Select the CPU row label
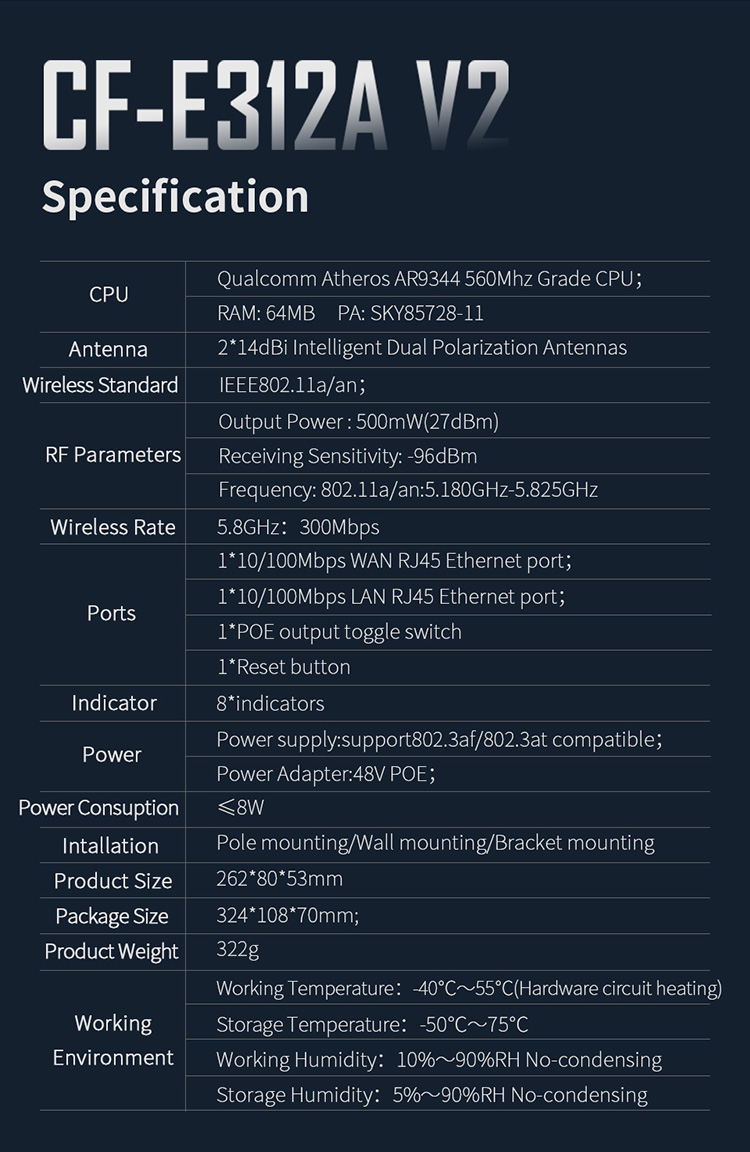Image resolution: width=750 pixels, height=1152 pixels. (109, 294)
